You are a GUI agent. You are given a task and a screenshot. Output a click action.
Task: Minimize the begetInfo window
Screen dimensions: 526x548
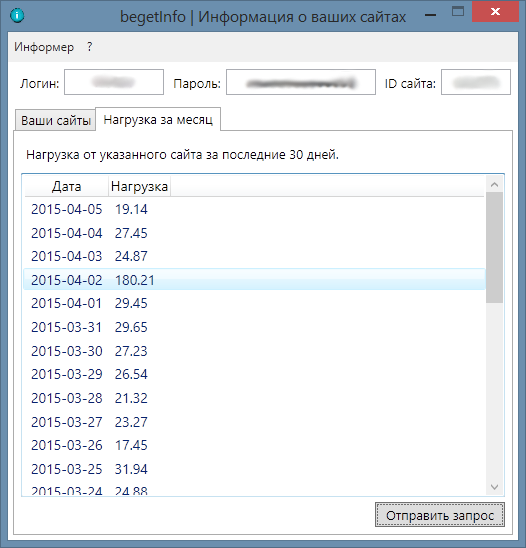click(431, 14)
